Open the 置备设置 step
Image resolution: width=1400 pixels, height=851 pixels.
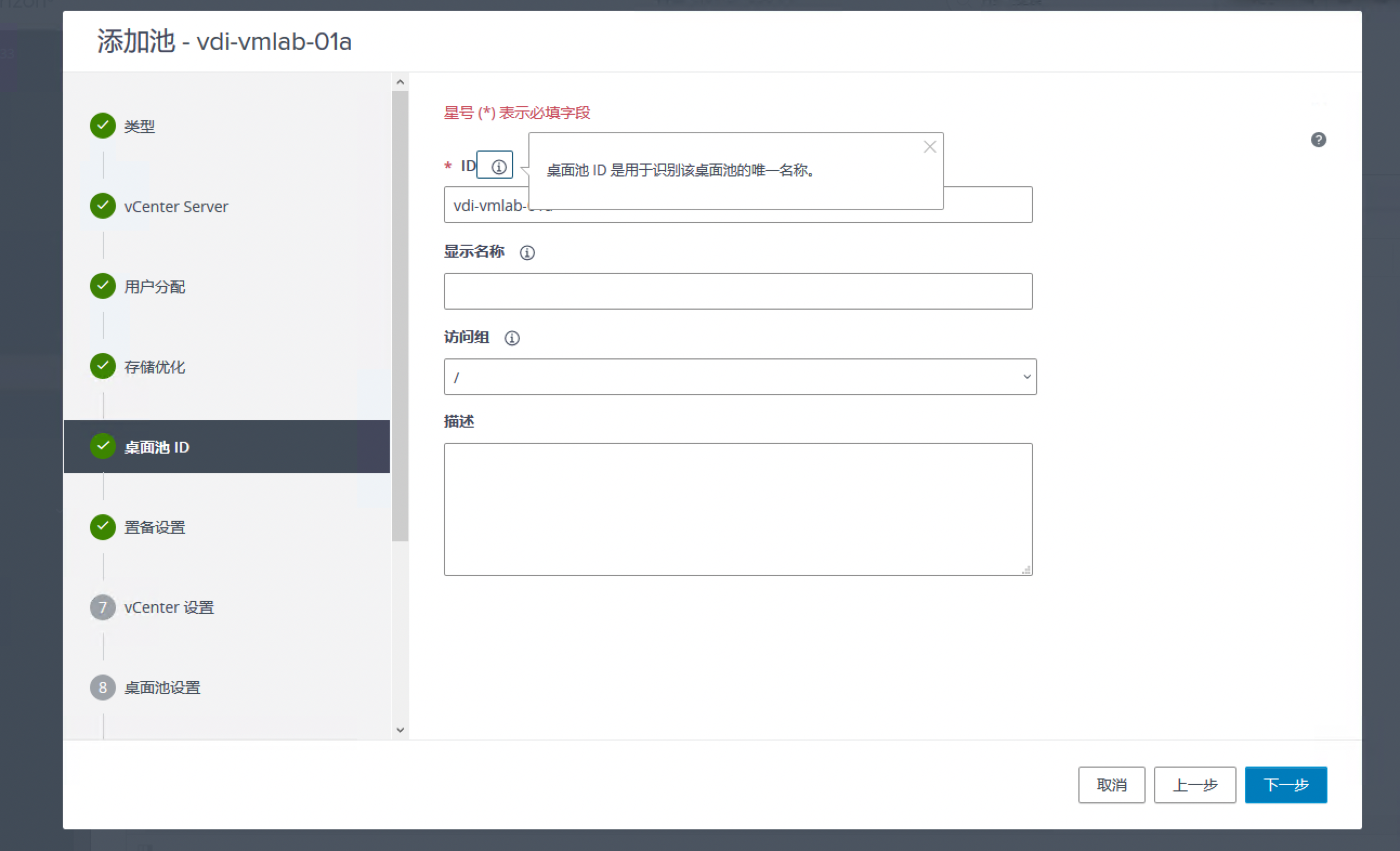[x=154, y=527]
